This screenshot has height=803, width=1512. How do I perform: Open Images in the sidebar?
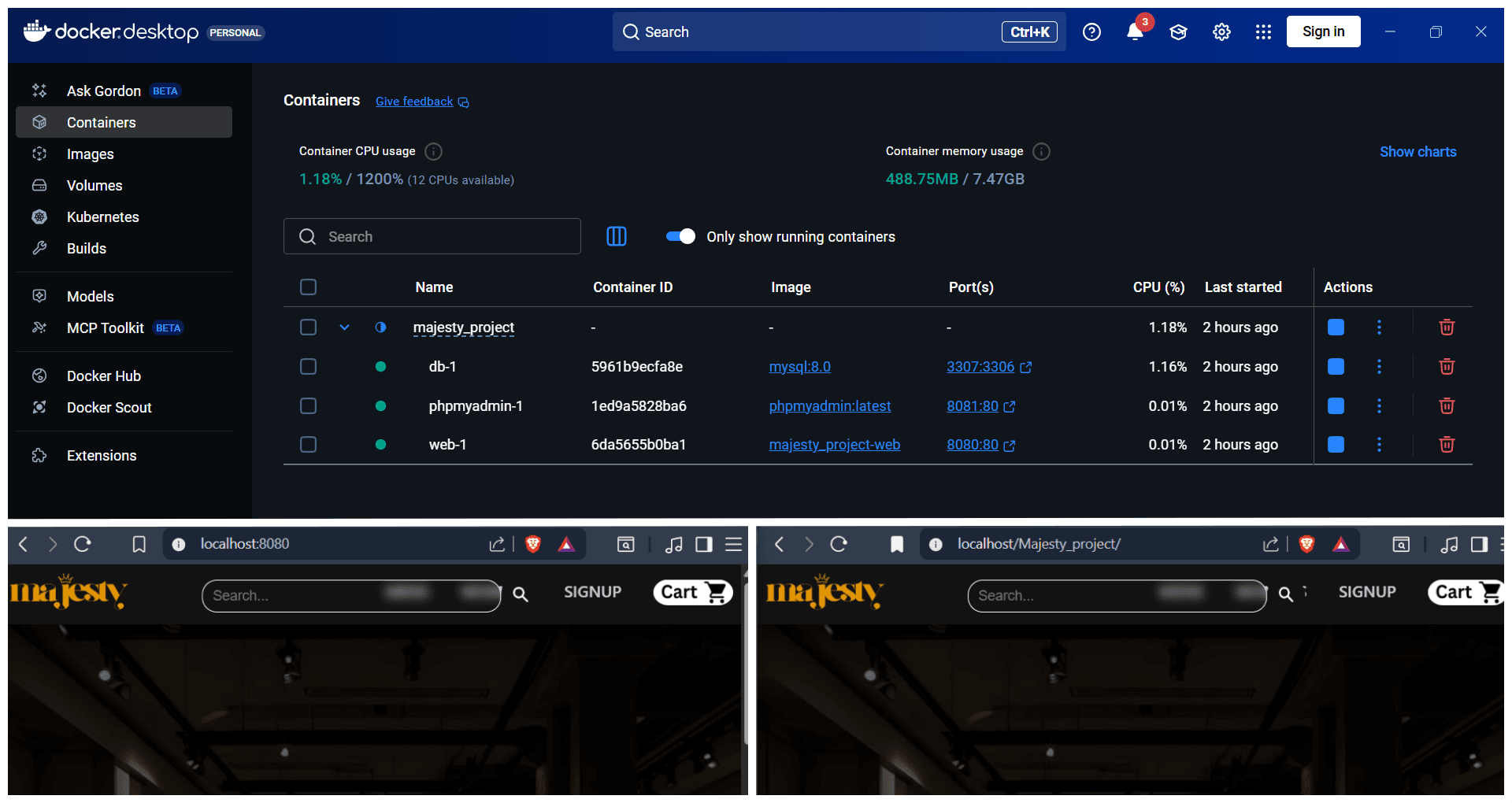point(124,154)
